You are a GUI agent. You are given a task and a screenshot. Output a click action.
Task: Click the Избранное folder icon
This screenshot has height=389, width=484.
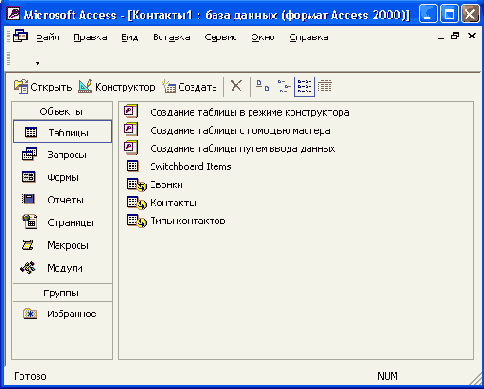point(30,314)
